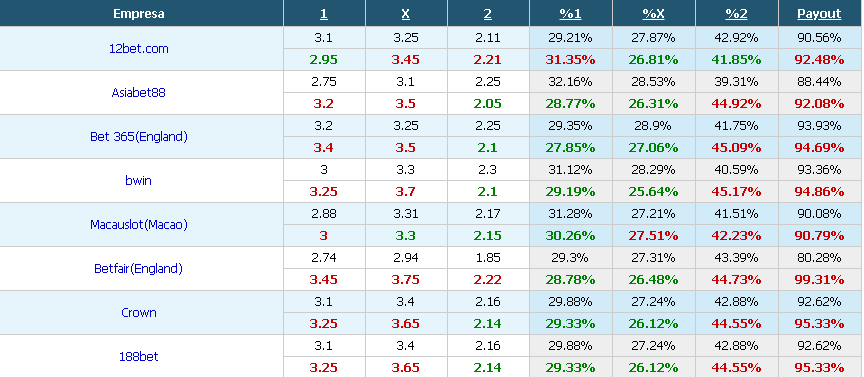Screen dimensions: 864x377
Task: Open the bwin bookmaker link
Action: click(x=138, y=180)
